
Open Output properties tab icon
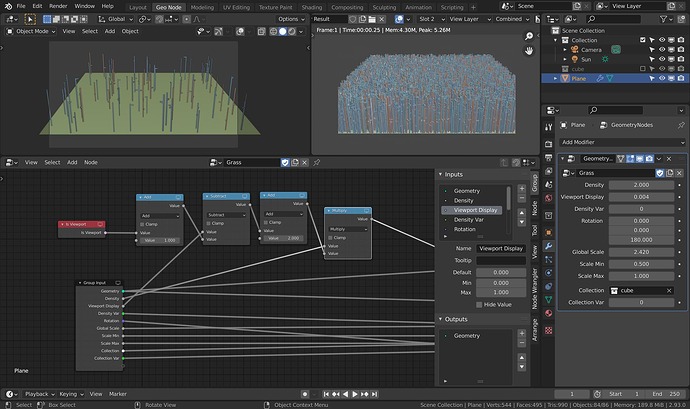[548, 158]
